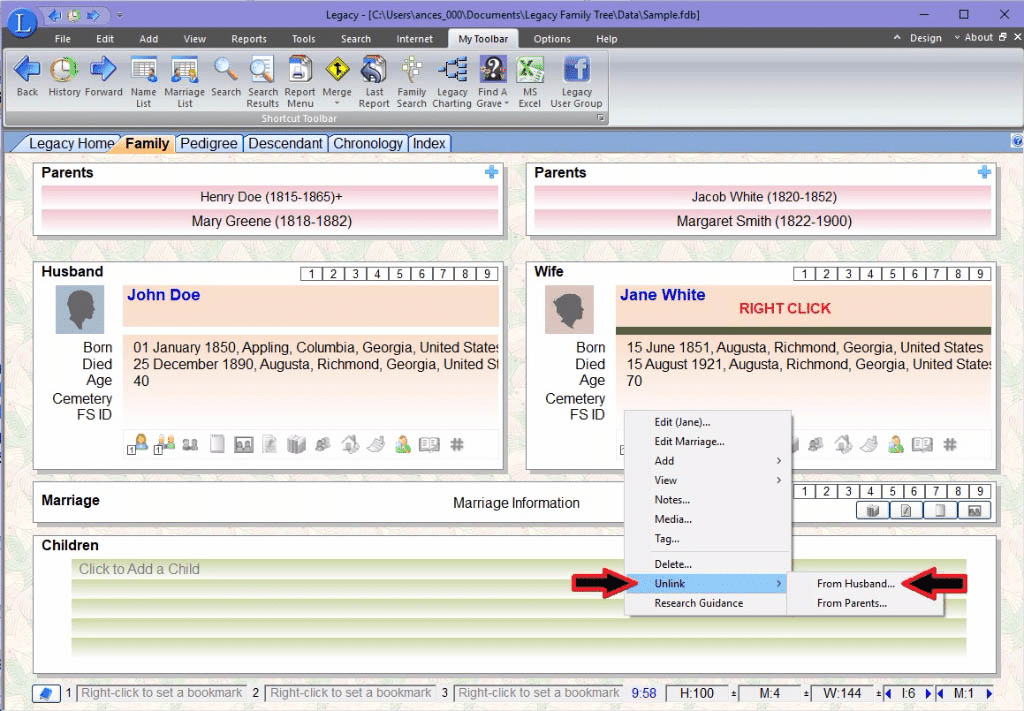Select parent Margaret Smith (1822-1900)

coord(764,221)
